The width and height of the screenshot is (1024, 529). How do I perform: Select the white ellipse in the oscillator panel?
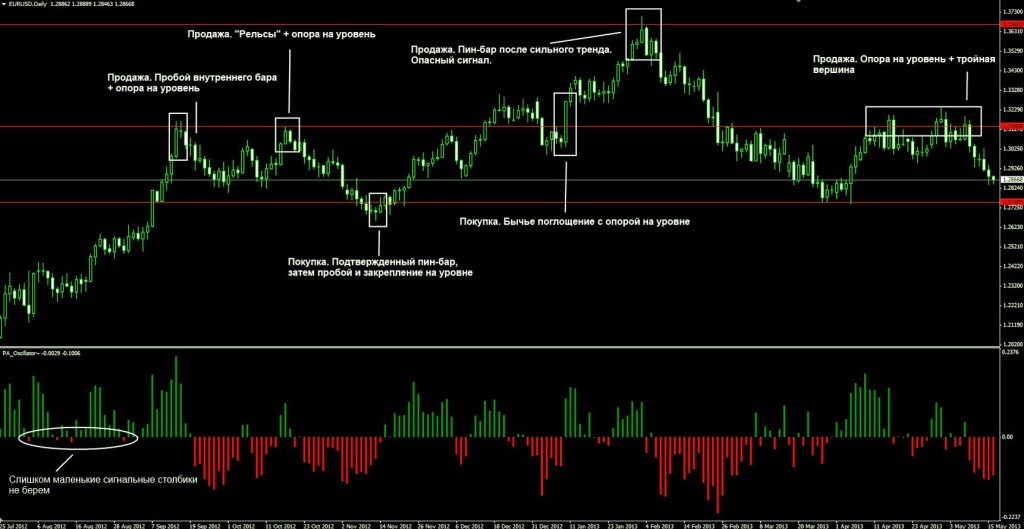pos(81,435)
